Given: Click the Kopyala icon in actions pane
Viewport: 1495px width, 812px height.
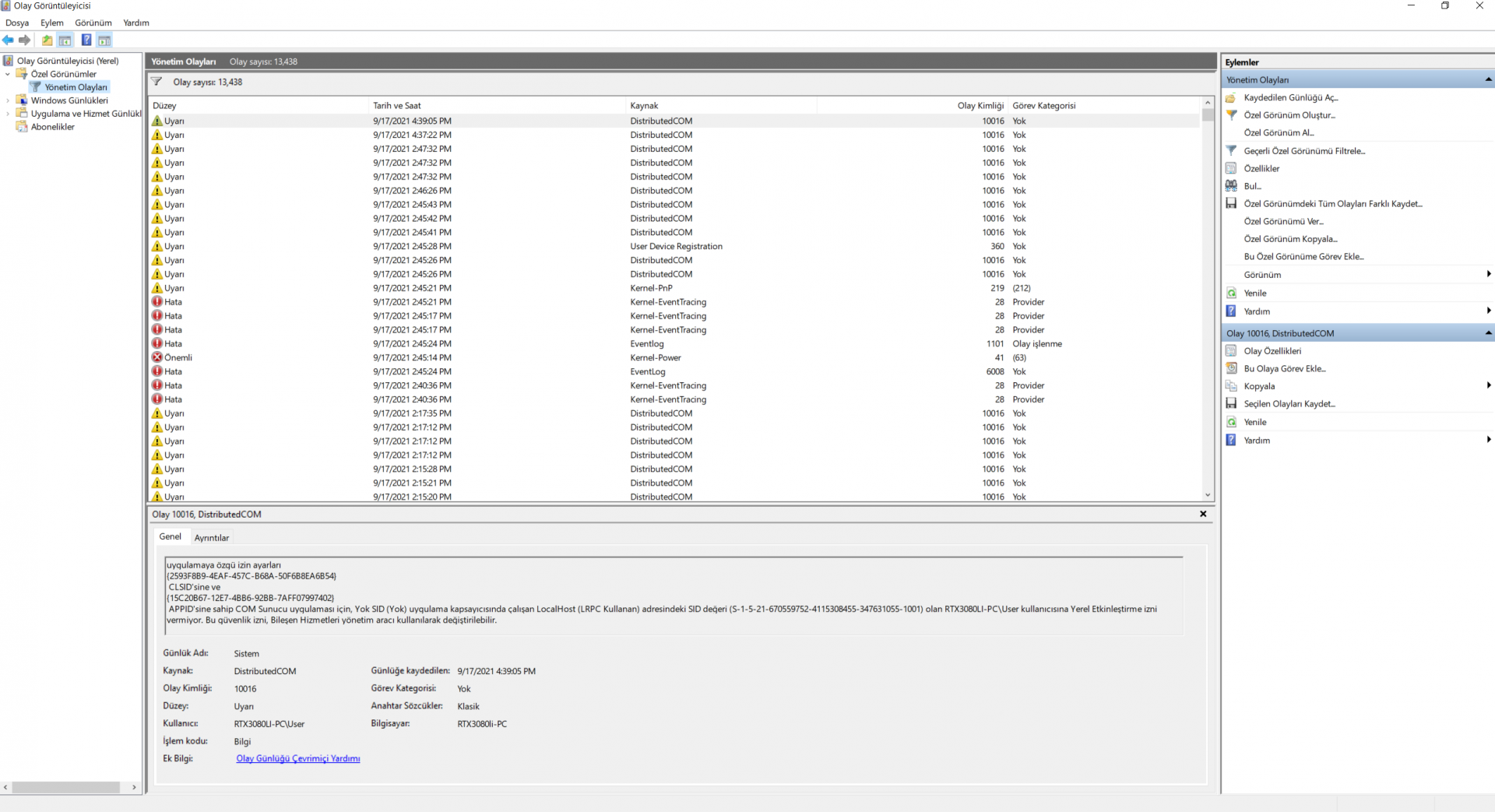Looking at the screenshot, I should click(1231, 386).
